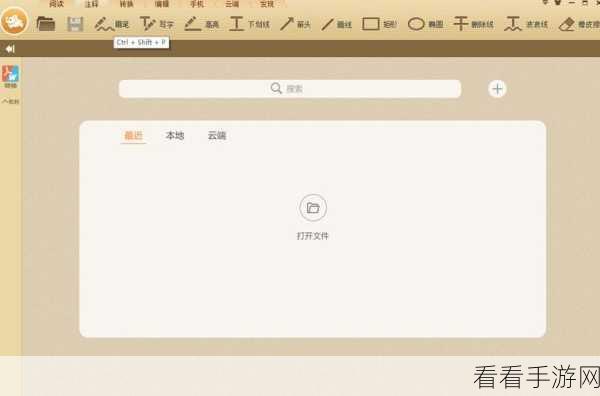This screenshot has height=396, width=600.
Task: Switch to the 最近 recent tab
Action: click(133, 135)
